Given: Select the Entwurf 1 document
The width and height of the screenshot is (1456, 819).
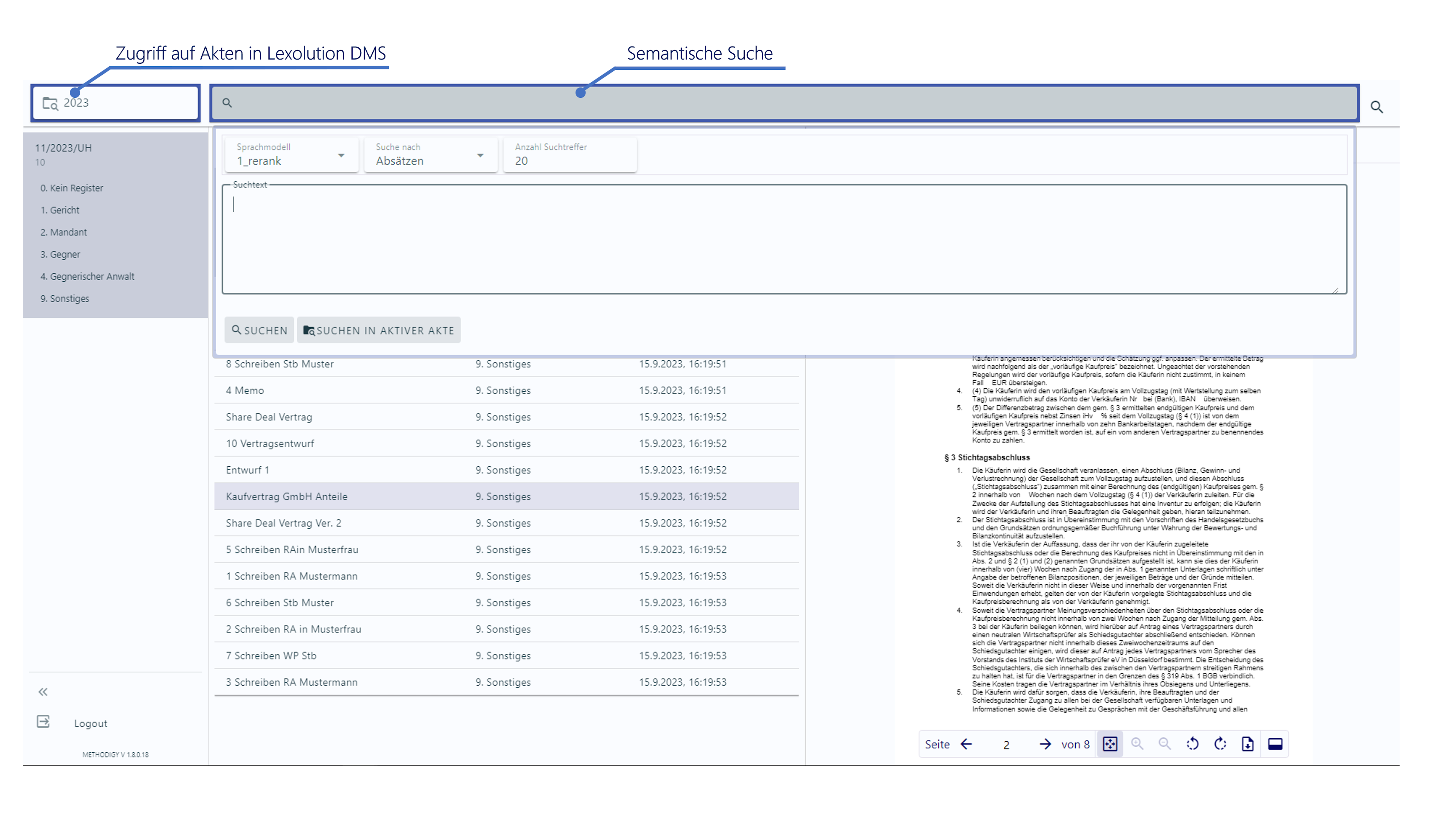Looking at the screenshot, I should pos(507,470).
